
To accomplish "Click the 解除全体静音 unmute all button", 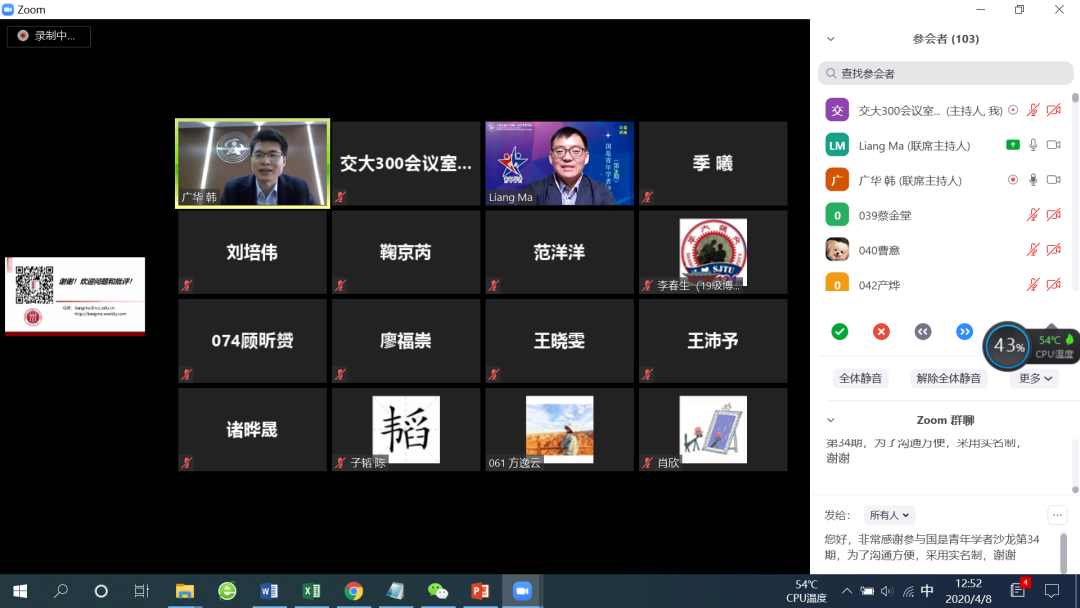I will (950, 379).
